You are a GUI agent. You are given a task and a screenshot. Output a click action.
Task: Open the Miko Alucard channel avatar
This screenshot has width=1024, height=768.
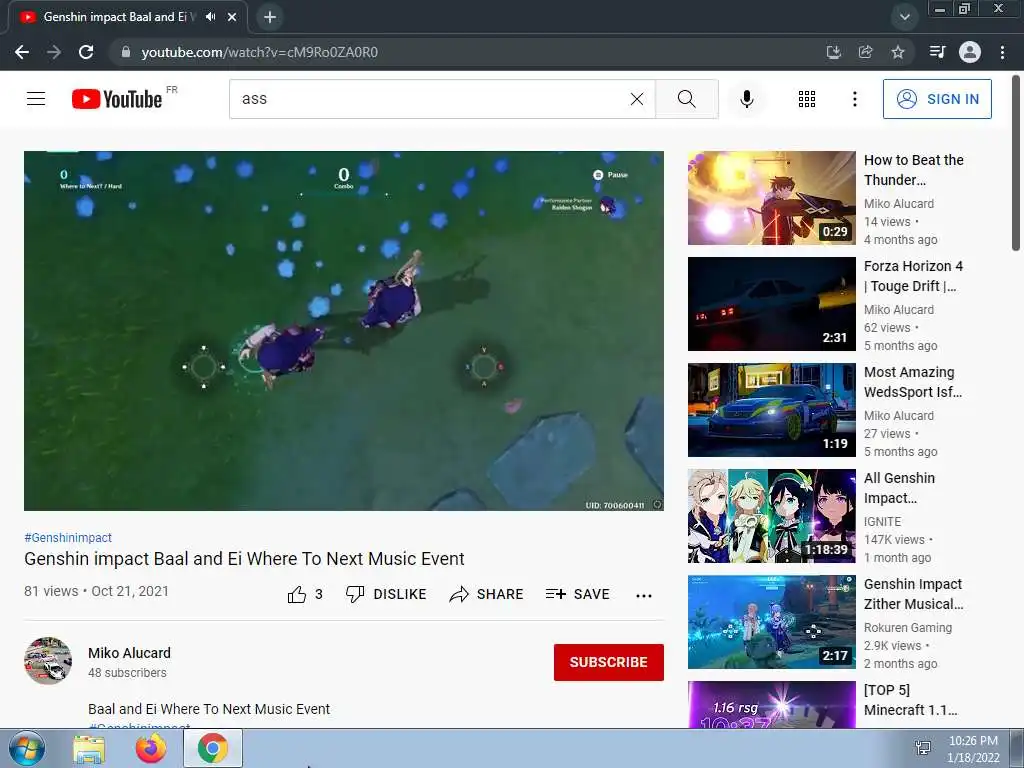(48, 661)
